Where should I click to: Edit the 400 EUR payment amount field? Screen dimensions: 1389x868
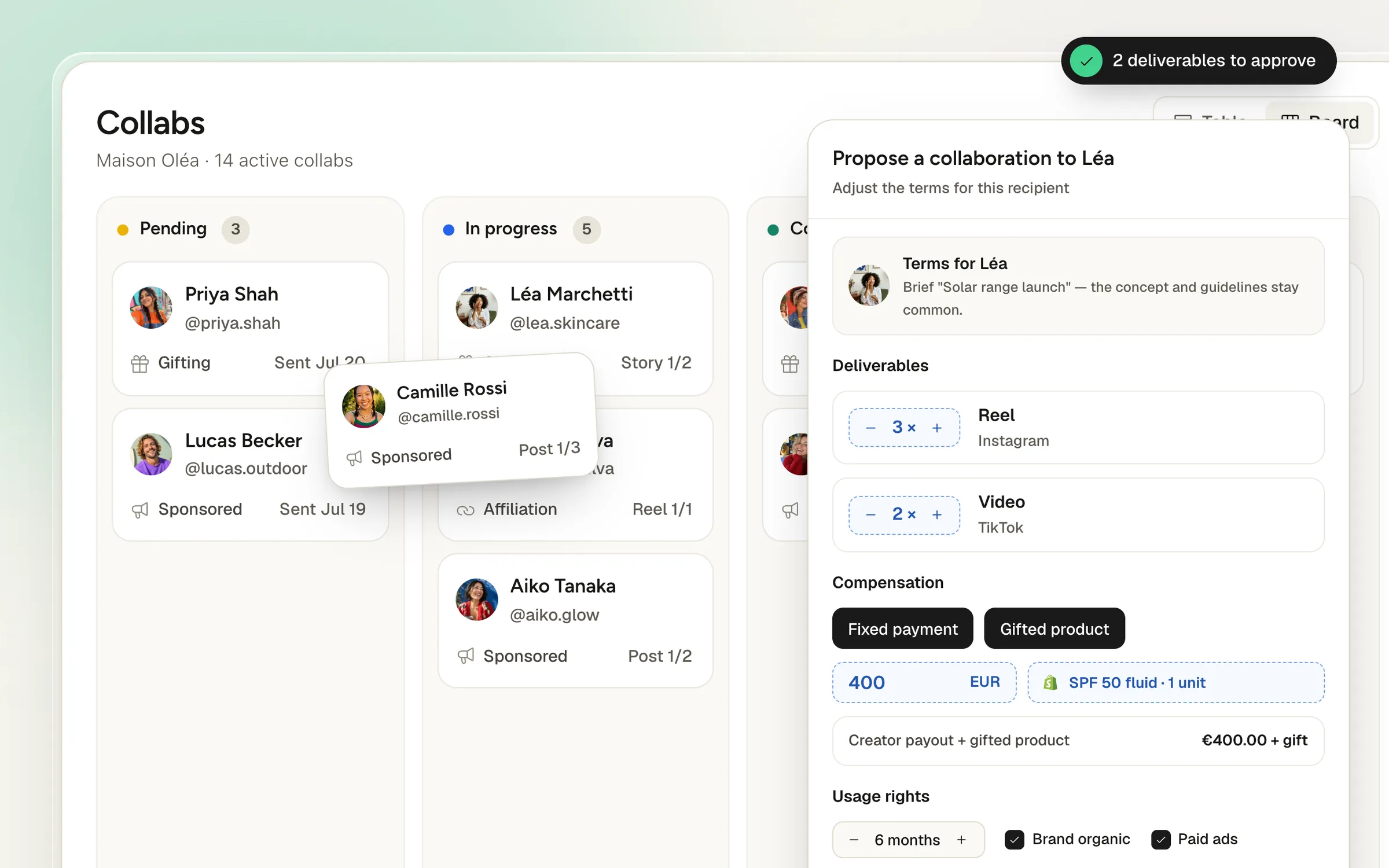pyautogui.click(x=924, y=683)
